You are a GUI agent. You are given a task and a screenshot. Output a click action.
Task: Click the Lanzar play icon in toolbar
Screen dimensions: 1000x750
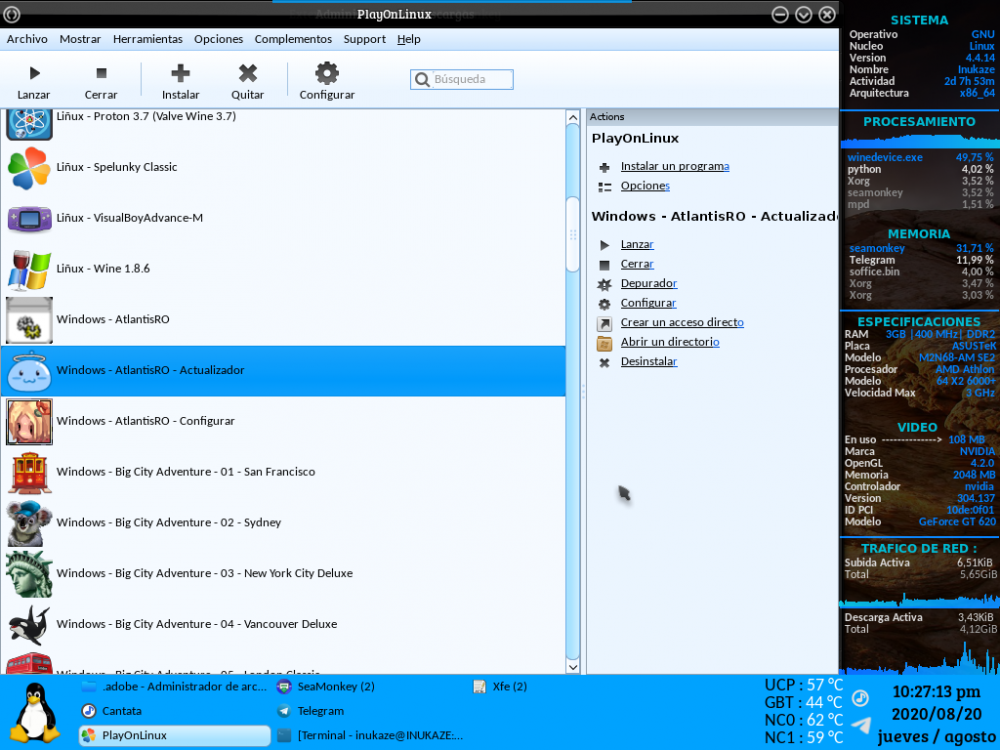click(x=34, y=73)
